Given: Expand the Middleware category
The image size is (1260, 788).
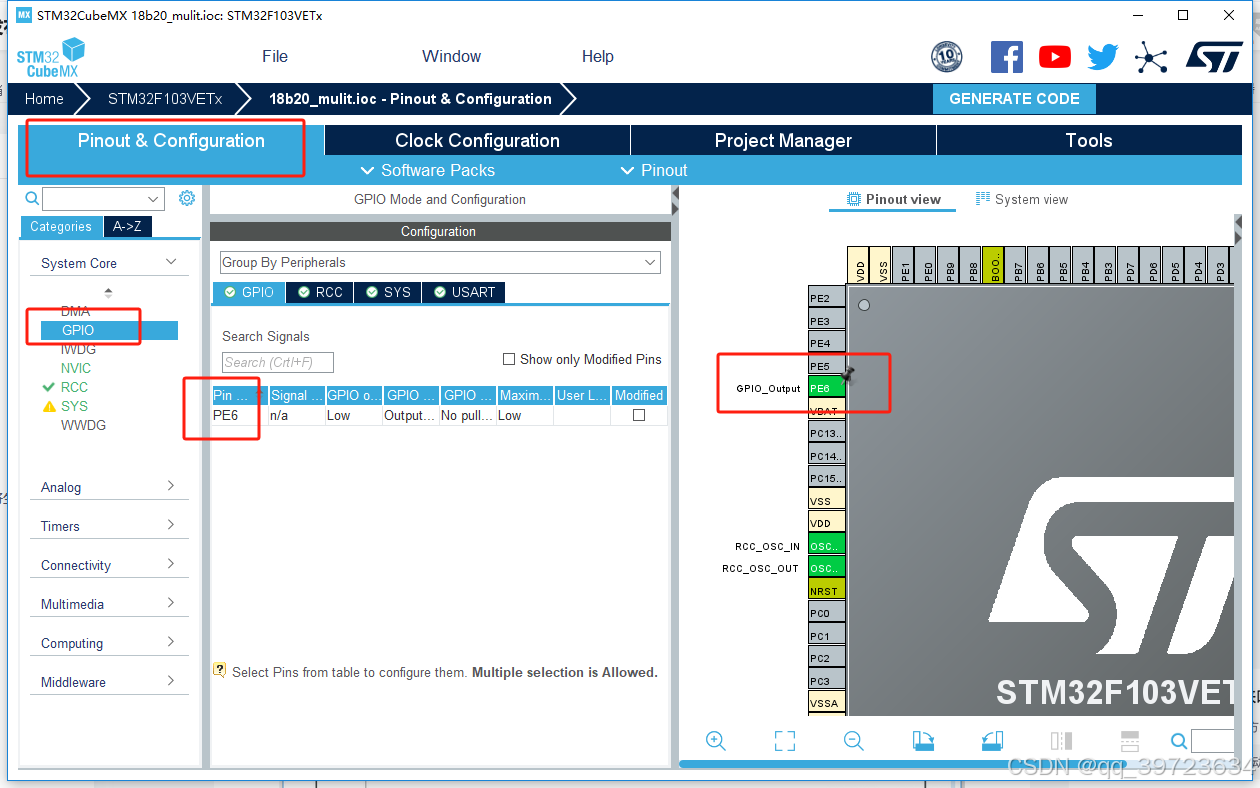Looking at the screenshot, I should (109, 682).
